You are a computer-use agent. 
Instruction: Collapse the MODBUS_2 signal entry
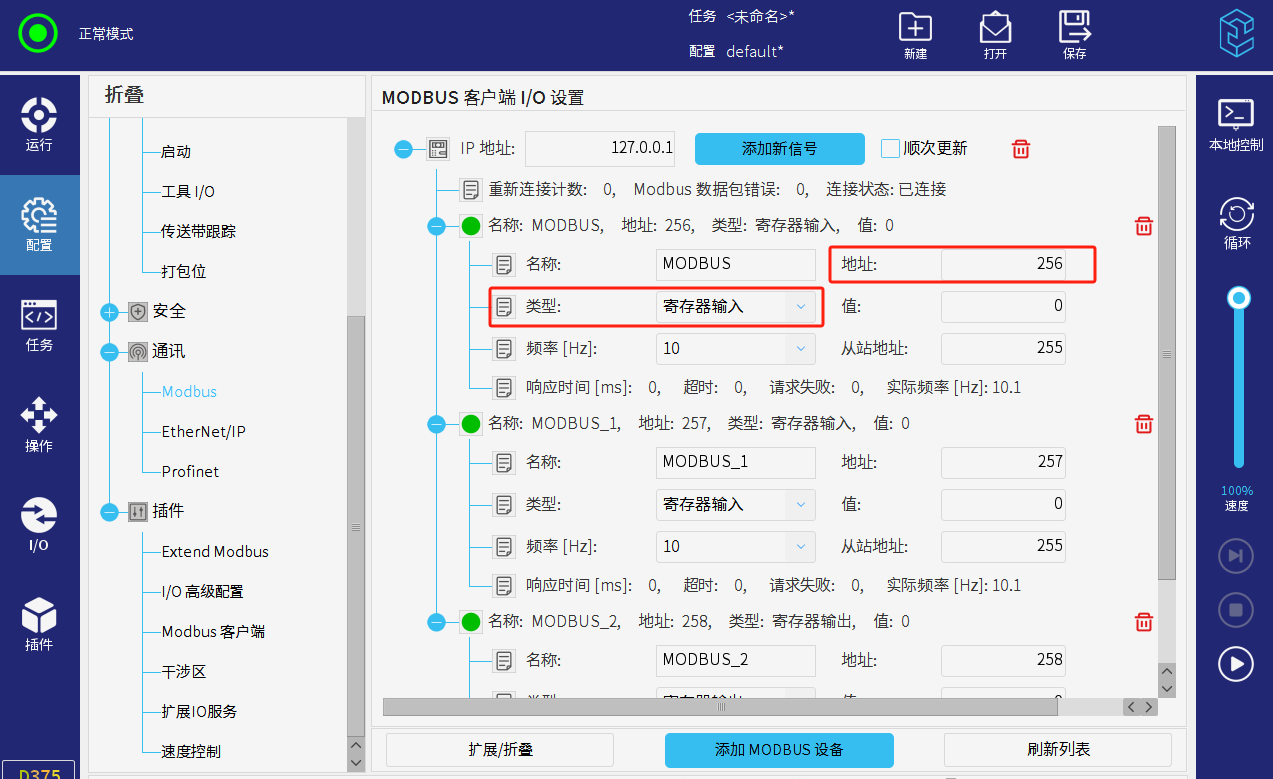pos(436,622)
